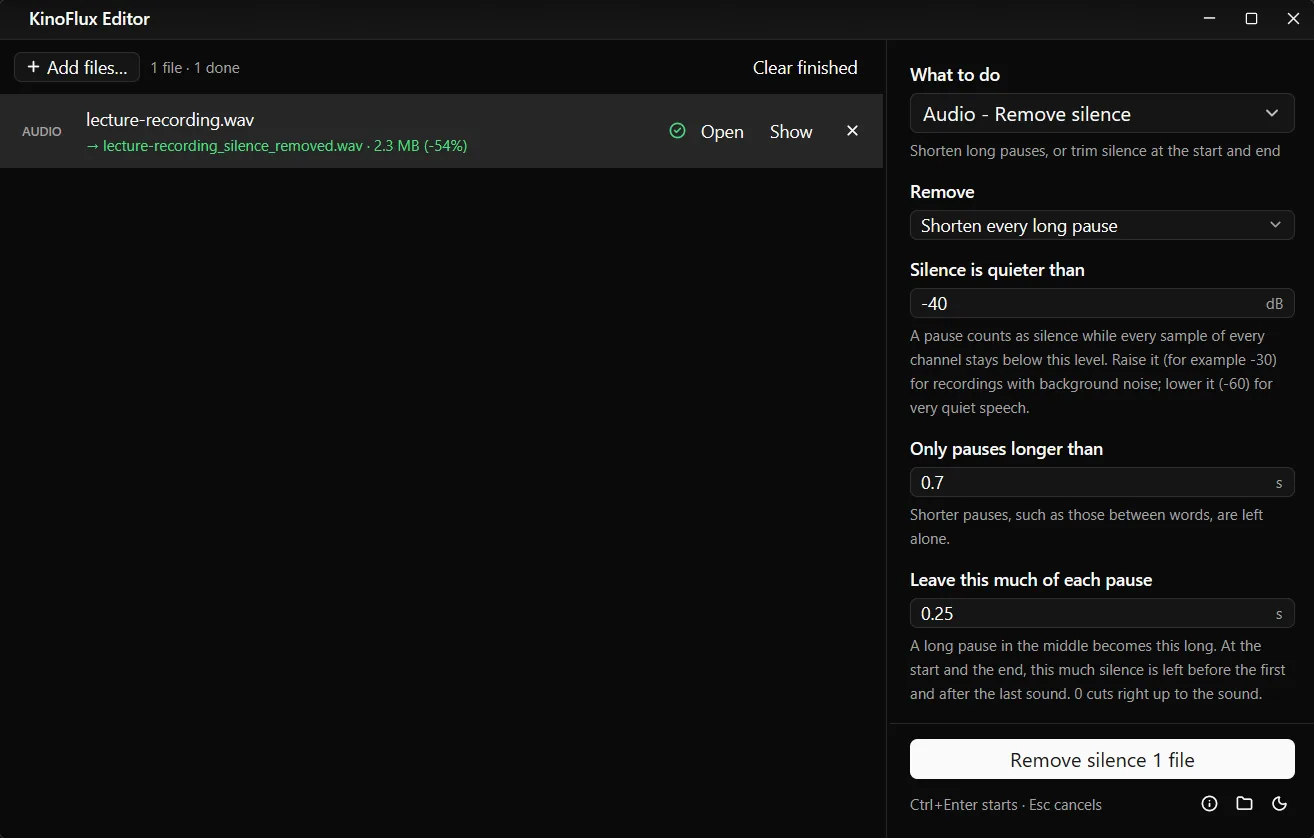Click the 'Silence is quieter than' label
The width and height of the screenshot is (1314, 838).
point(997,270)
